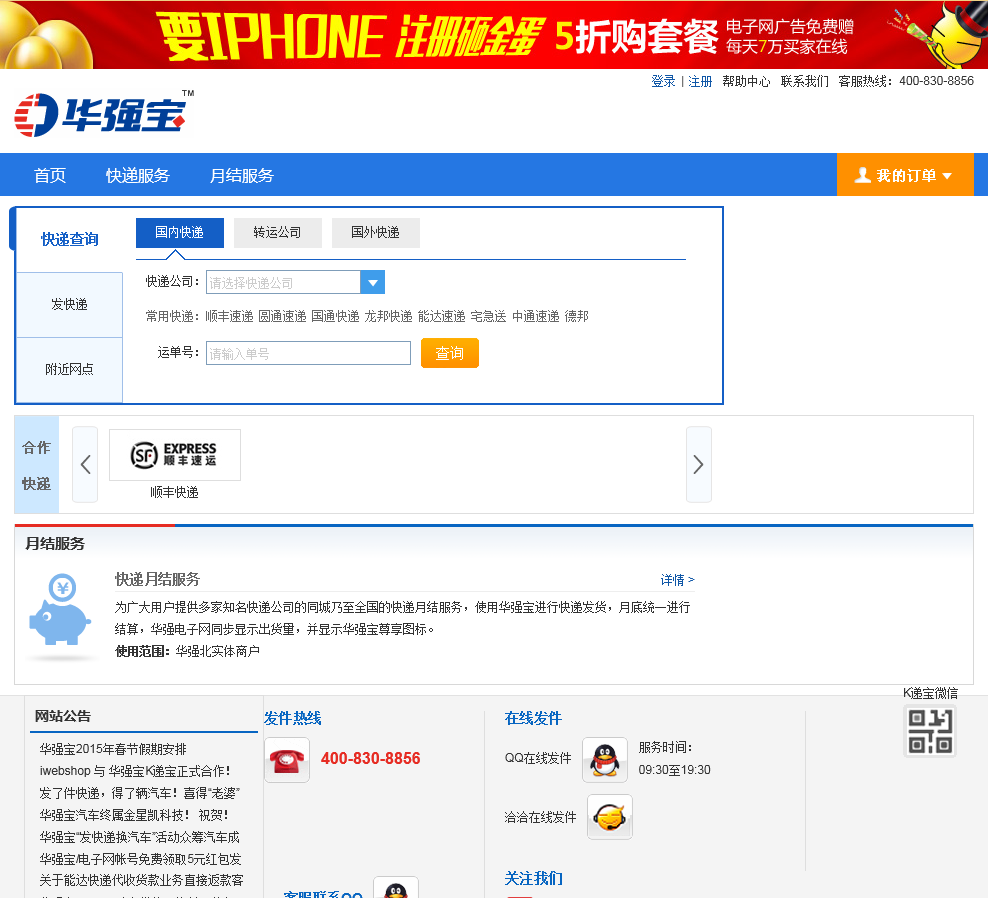
Task: Choose 中通速递 from 常用快递
Action: [536, 316]
